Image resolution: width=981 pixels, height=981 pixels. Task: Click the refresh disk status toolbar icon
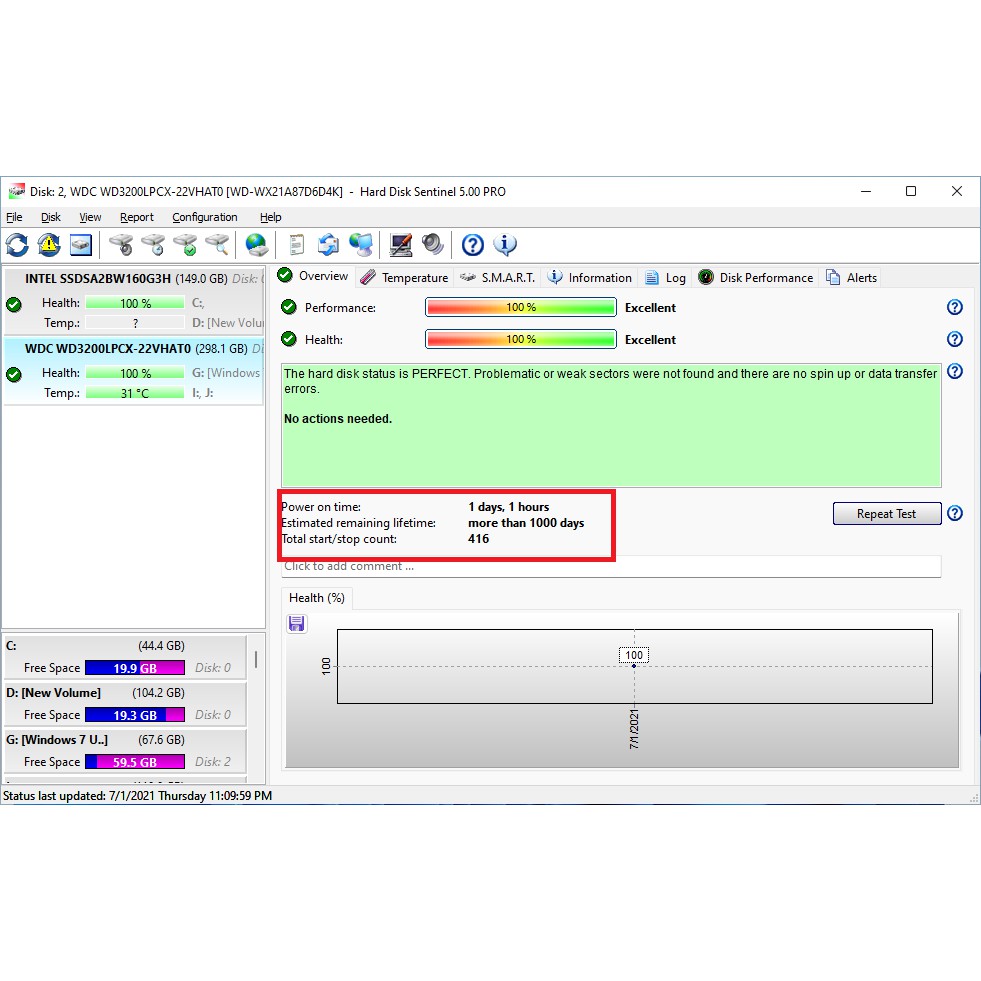click(17, 245)
